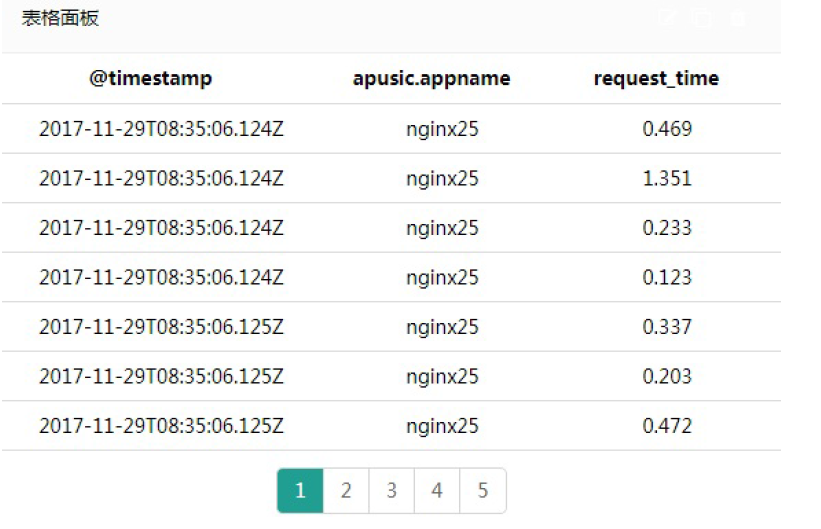Click the request_time value 0.472
Image resolution: width=821 pixels, height=529 pixels.
667,425
